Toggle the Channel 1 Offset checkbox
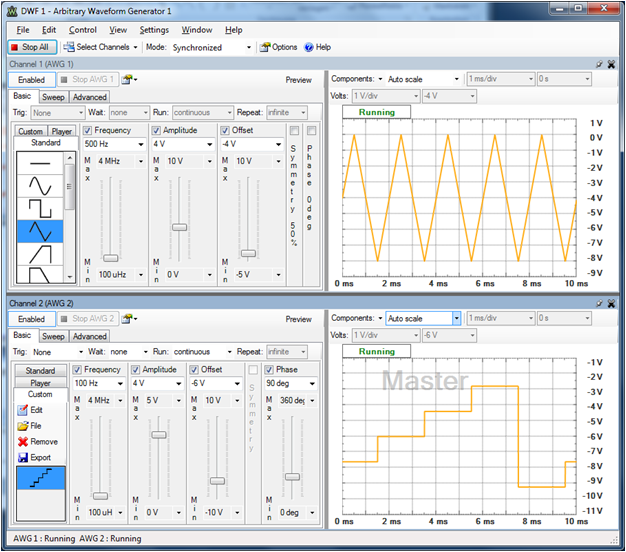This screenshot has width=626, height=552. tap(225, 130)
